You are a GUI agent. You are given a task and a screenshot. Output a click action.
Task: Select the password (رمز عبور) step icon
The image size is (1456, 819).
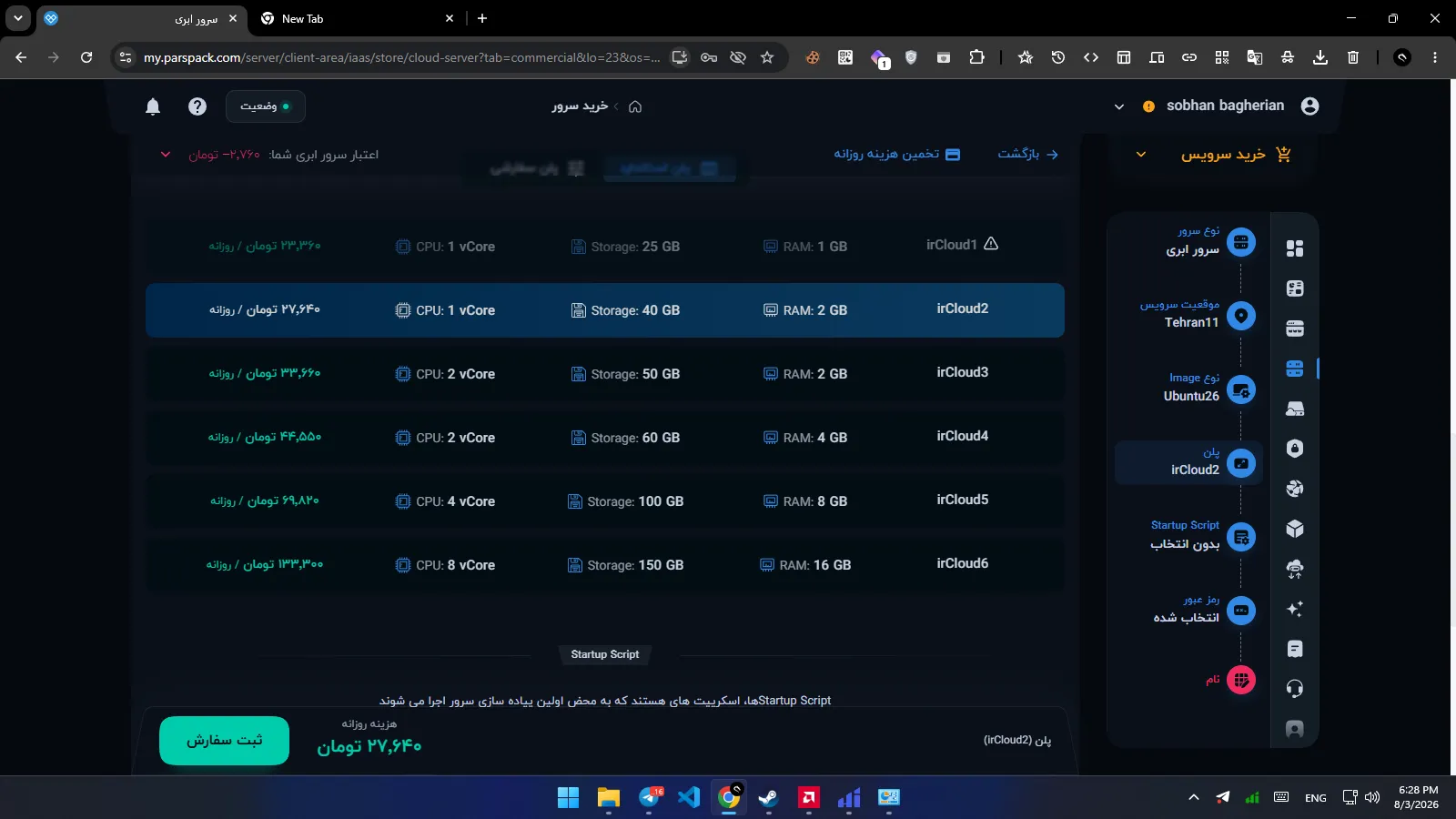(1241, 611)
